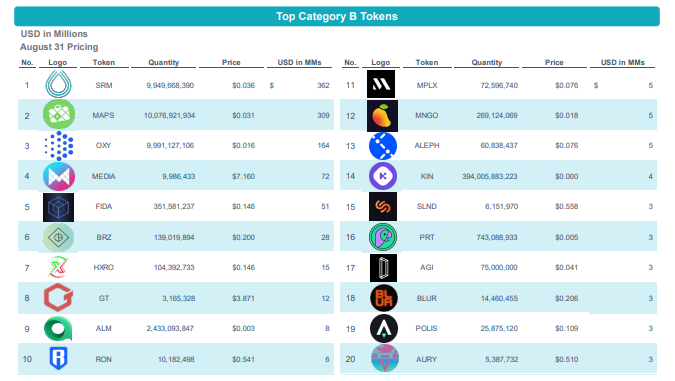
Task: Select the blue dotted OXY logo
Action: 59,146
